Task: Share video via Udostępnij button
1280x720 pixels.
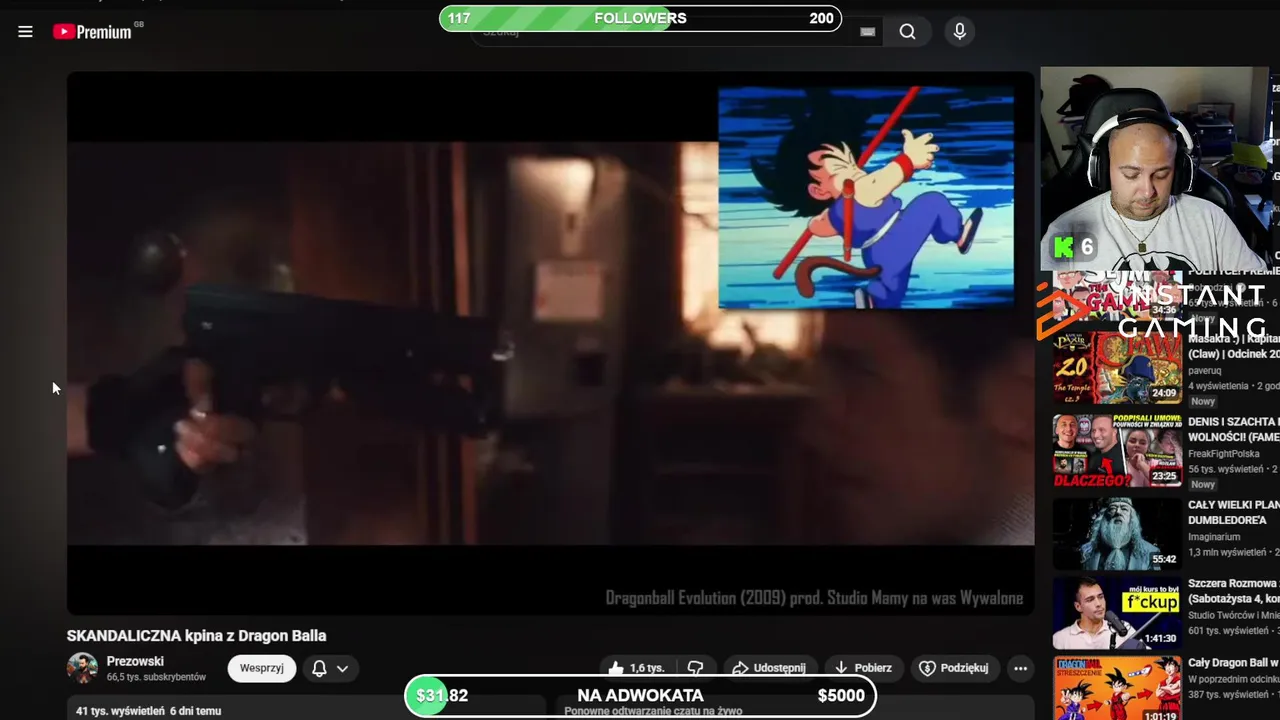Action: point(768,668)
